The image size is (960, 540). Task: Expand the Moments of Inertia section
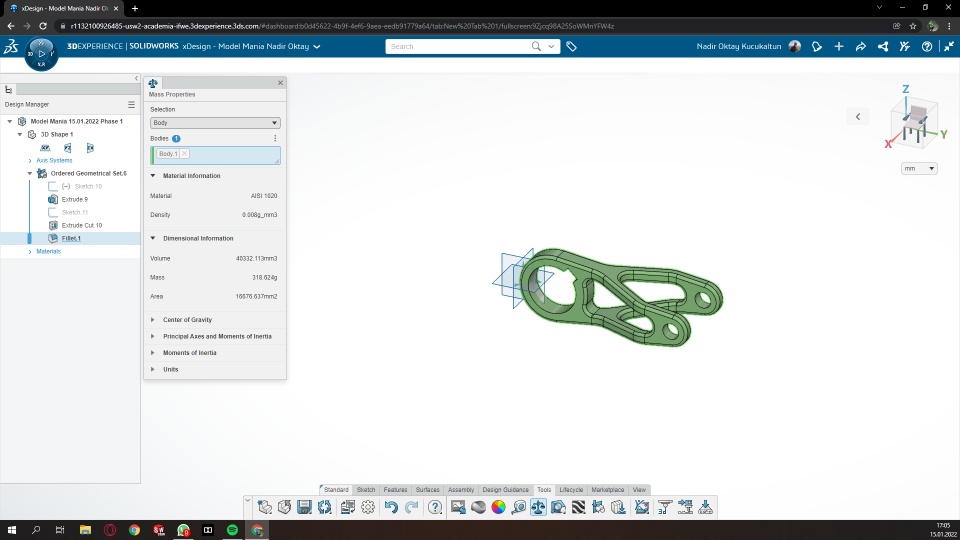(x=153, y=353)
